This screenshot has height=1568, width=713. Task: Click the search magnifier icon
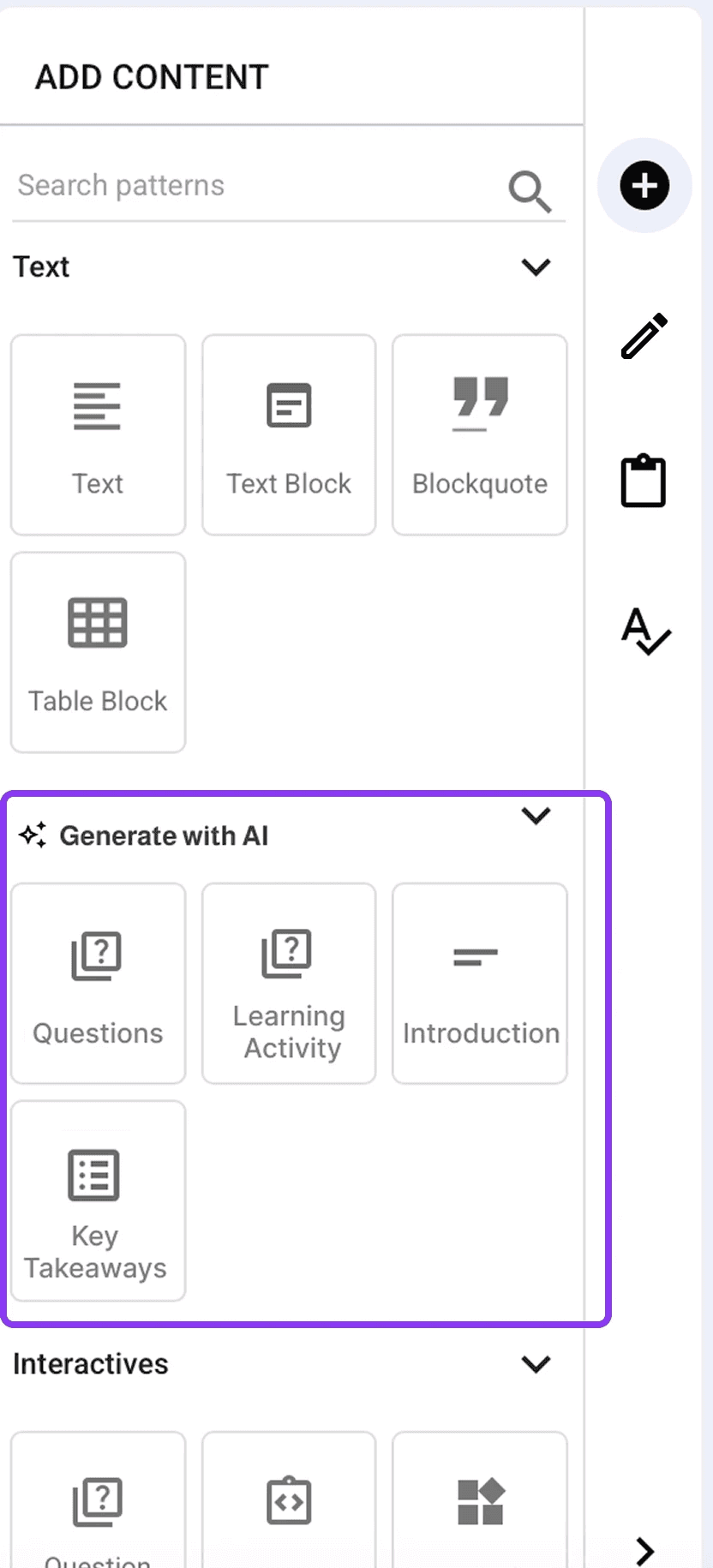coord(530,190)
